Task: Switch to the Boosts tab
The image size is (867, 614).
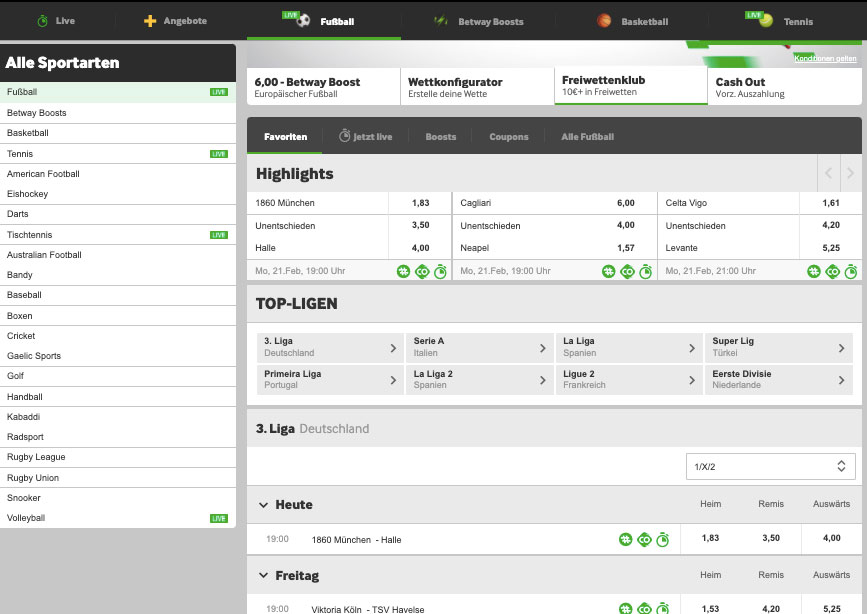Action: tap(441, 137)
